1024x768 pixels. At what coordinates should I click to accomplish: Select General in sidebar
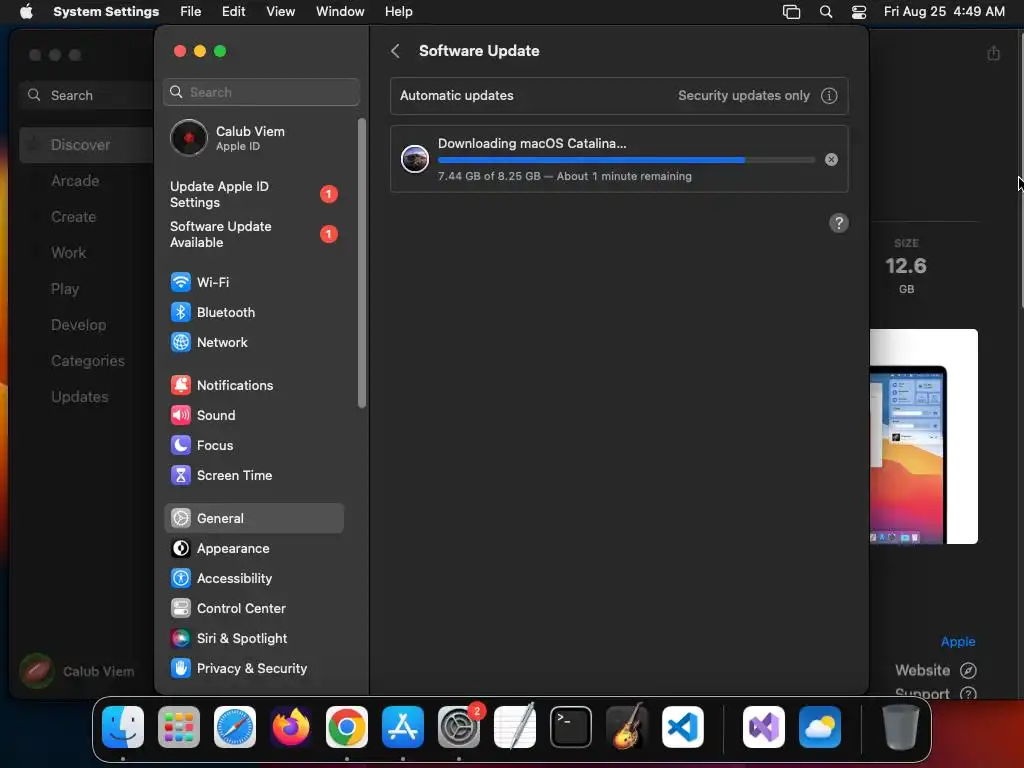pyautogui.click(x=253, y=519)
